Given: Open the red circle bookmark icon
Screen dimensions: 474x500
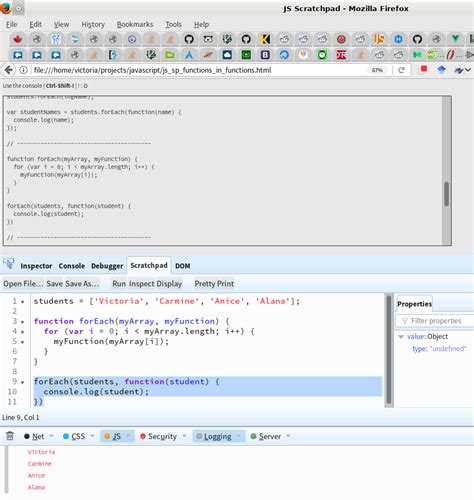Looking at the screenshot, I should pyautogui.click(x=341, y=39).
